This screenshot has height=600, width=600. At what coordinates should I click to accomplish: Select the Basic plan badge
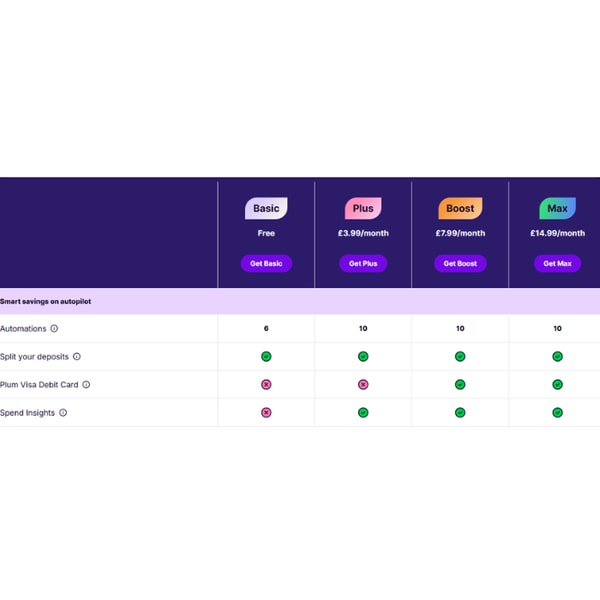(x=266, y=208)
